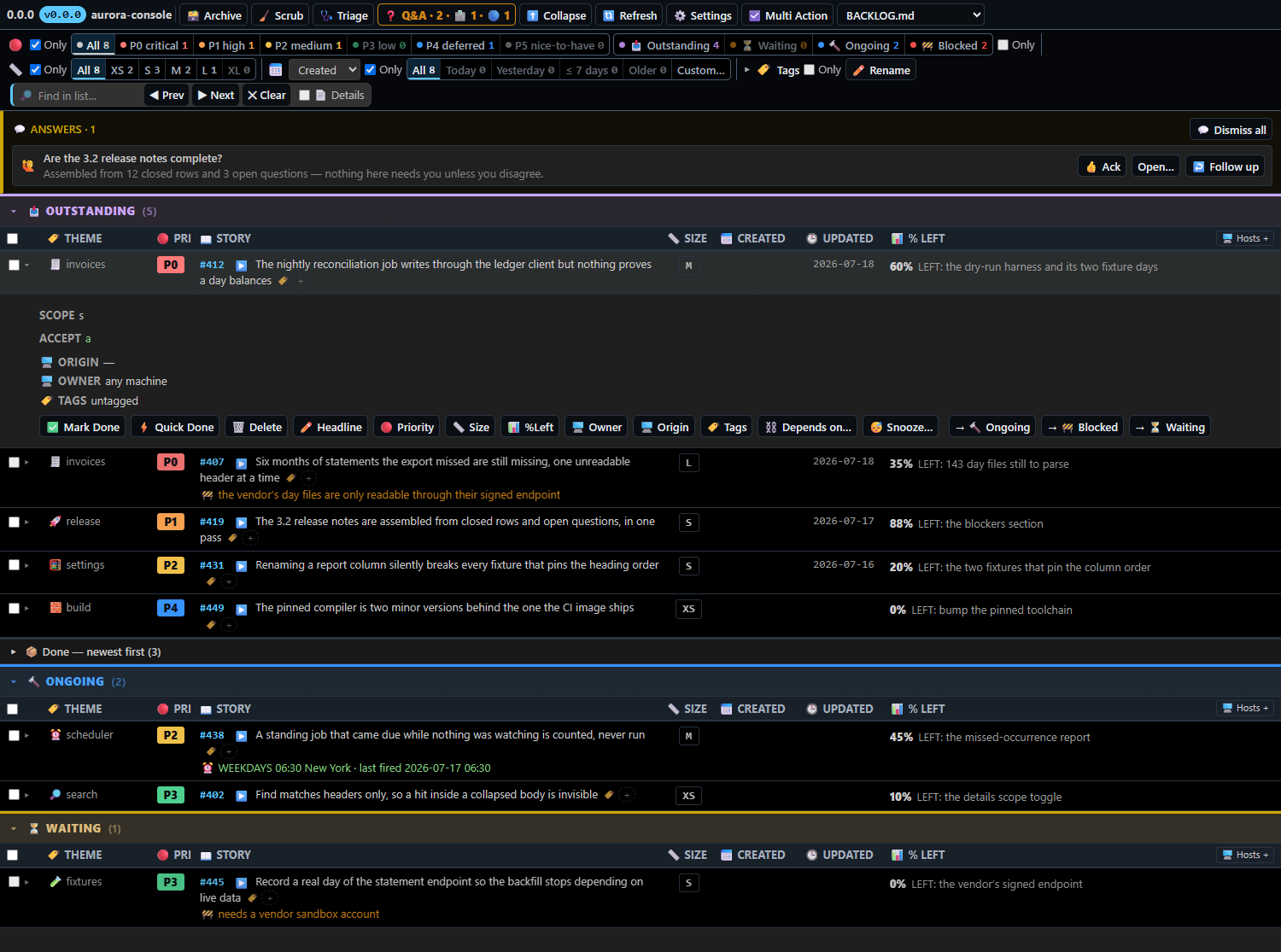The width and height of the screenshot is (1281, 952).
Task: Filter by size XS 2
Action: [122, 70]
